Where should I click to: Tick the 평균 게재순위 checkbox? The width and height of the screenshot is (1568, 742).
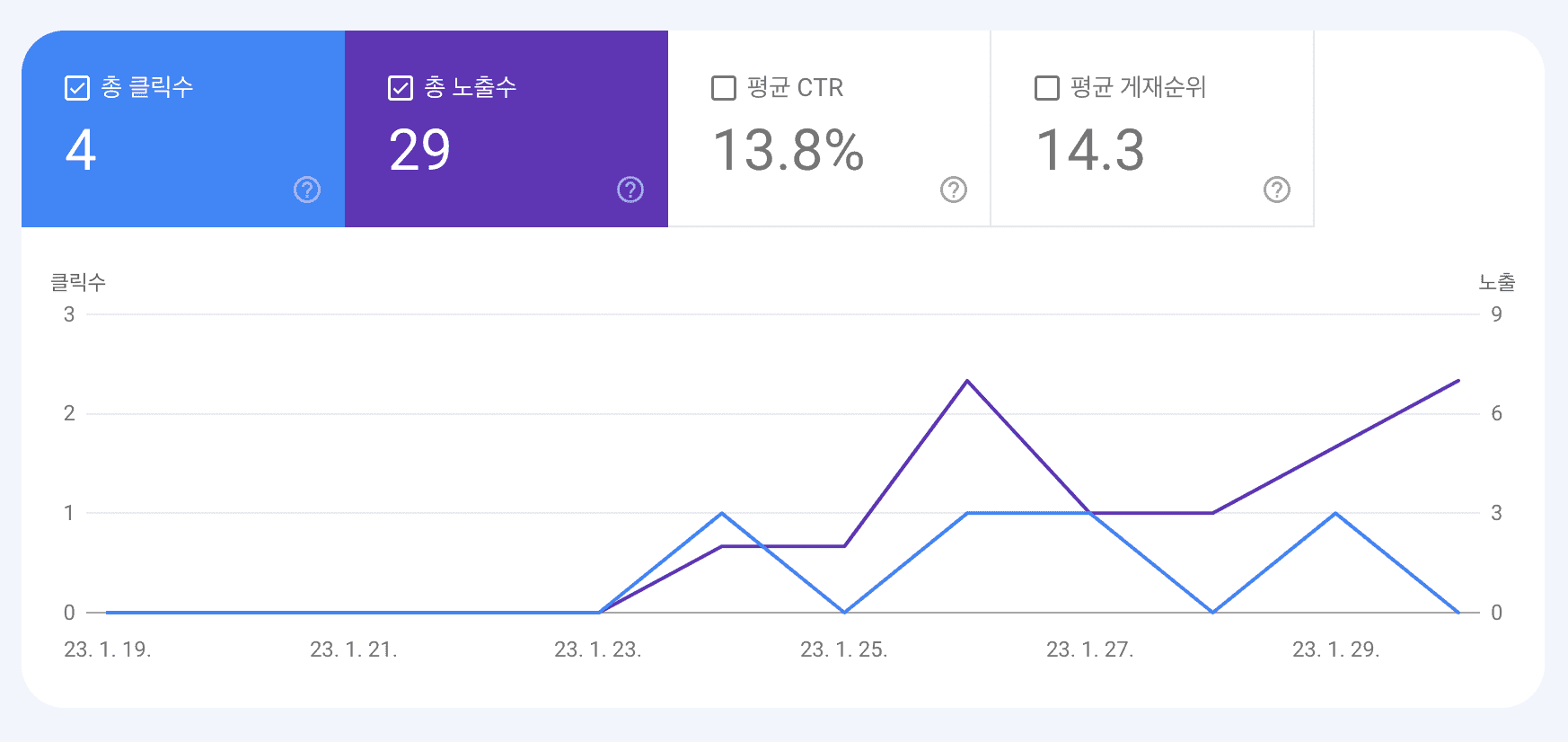1046,88
